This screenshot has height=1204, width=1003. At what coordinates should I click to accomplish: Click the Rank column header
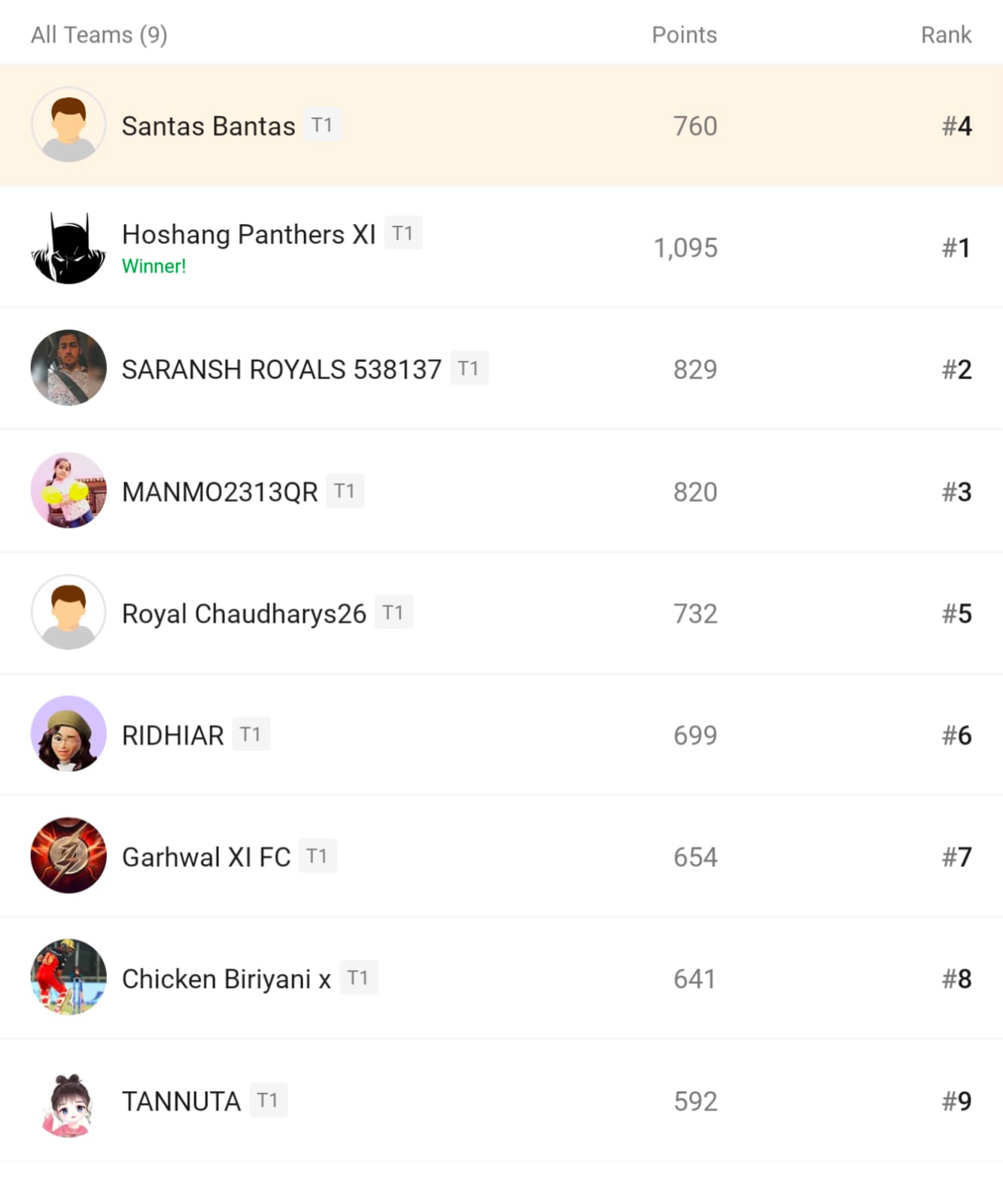click(946, 35)
